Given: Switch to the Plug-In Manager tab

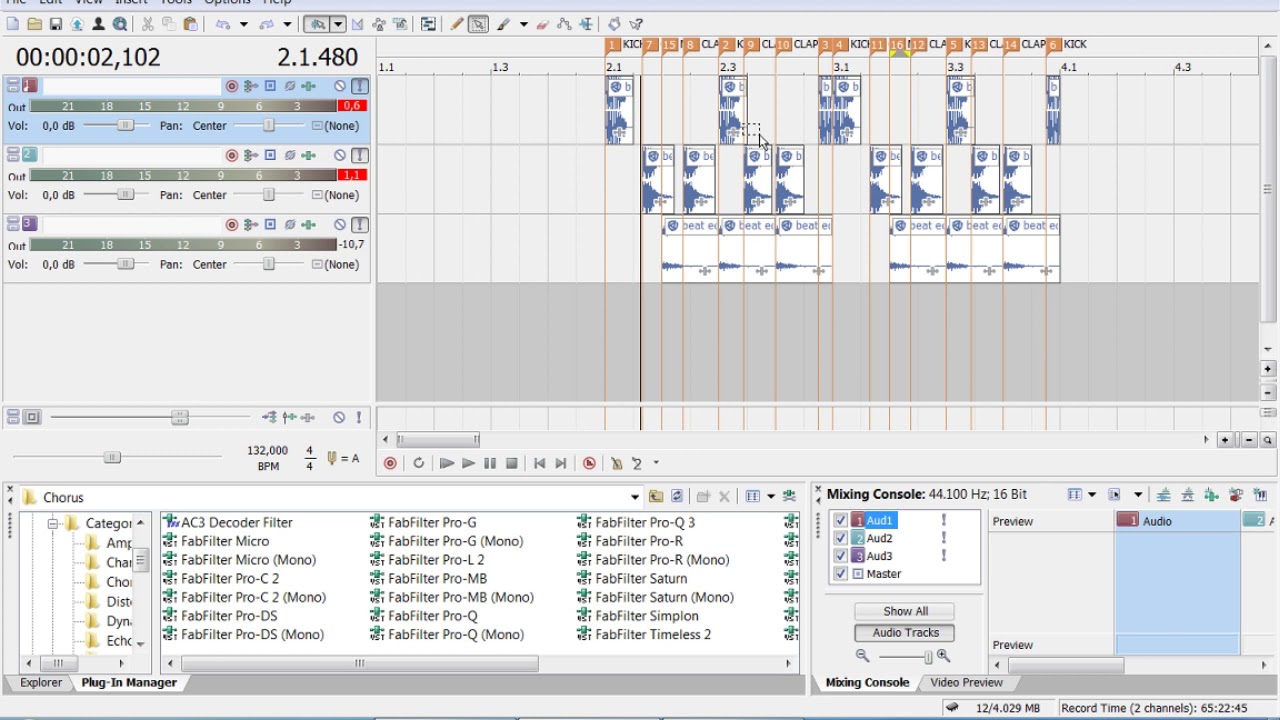Looking at the screenshot, I should point(129,682).
